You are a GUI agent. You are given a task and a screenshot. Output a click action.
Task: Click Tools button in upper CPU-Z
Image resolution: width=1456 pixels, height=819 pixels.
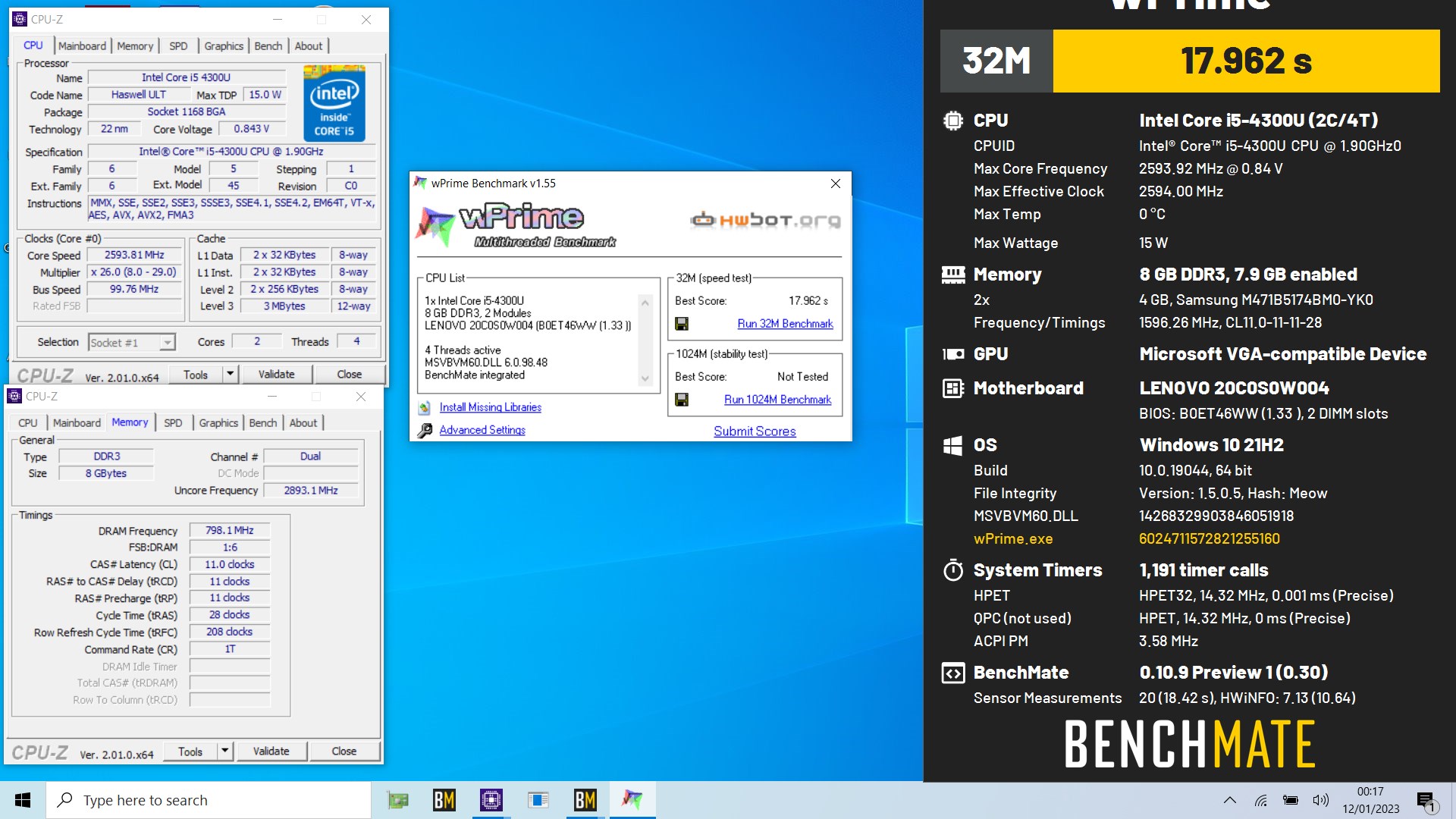[196, 374]
